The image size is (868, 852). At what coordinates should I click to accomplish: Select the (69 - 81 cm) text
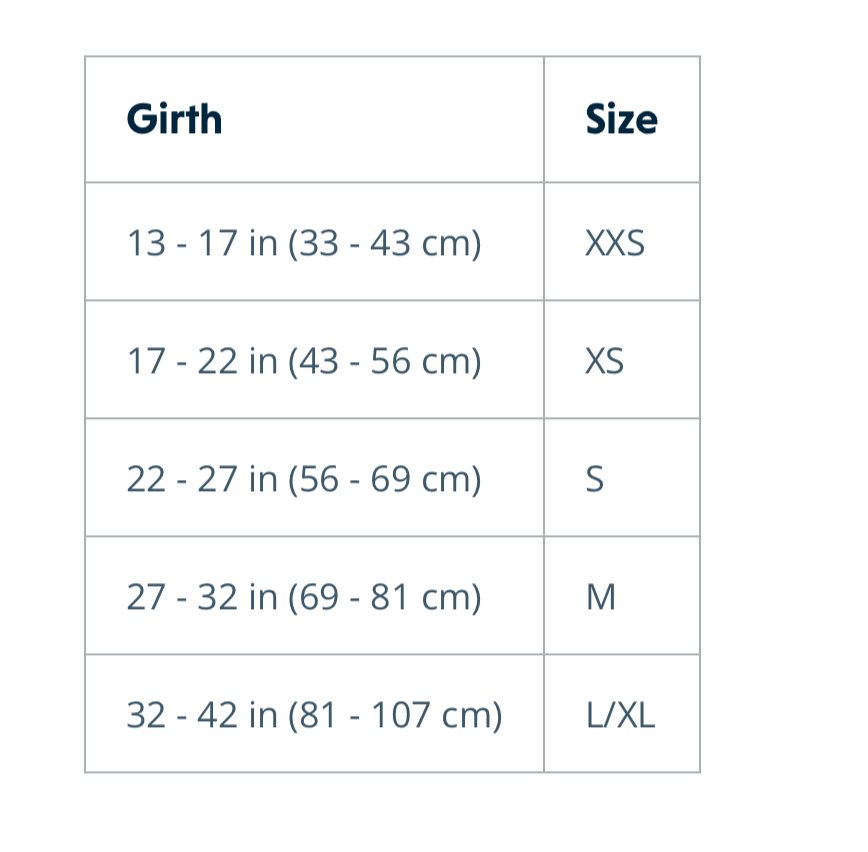(x=385, y=597)
